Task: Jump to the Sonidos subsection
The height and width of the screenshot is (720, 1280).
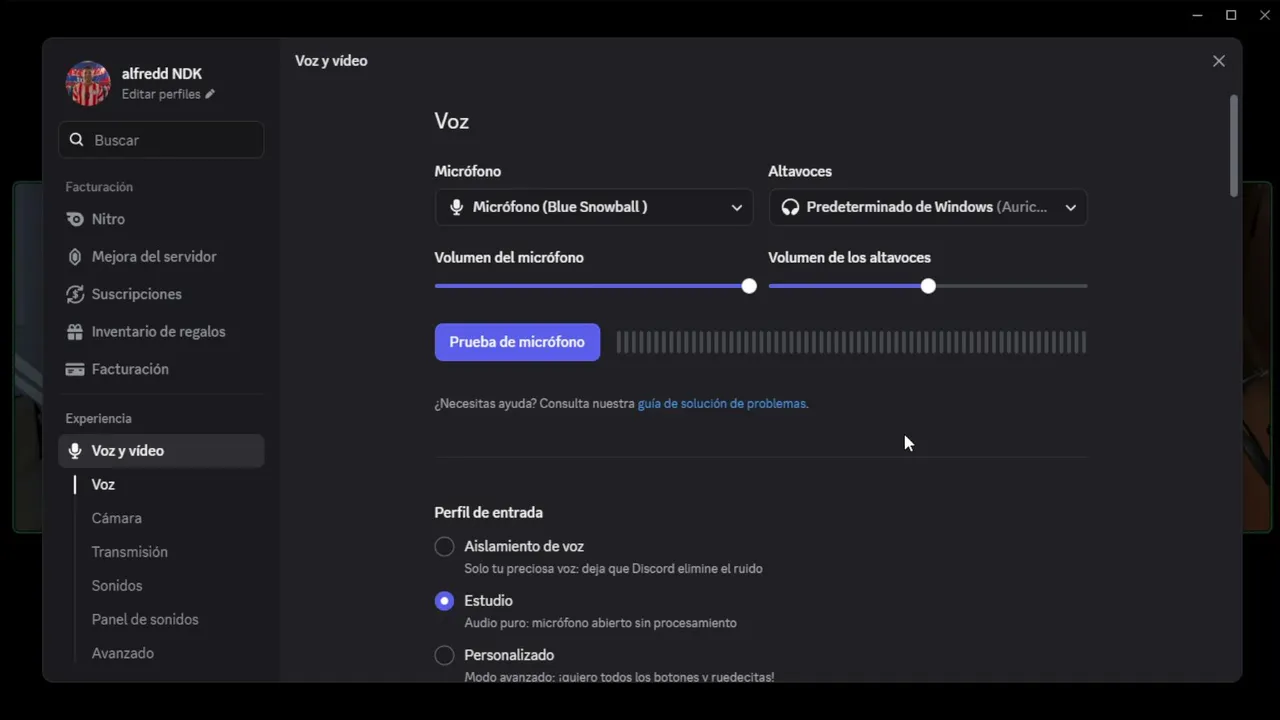Action: click(x=117, y=586)
